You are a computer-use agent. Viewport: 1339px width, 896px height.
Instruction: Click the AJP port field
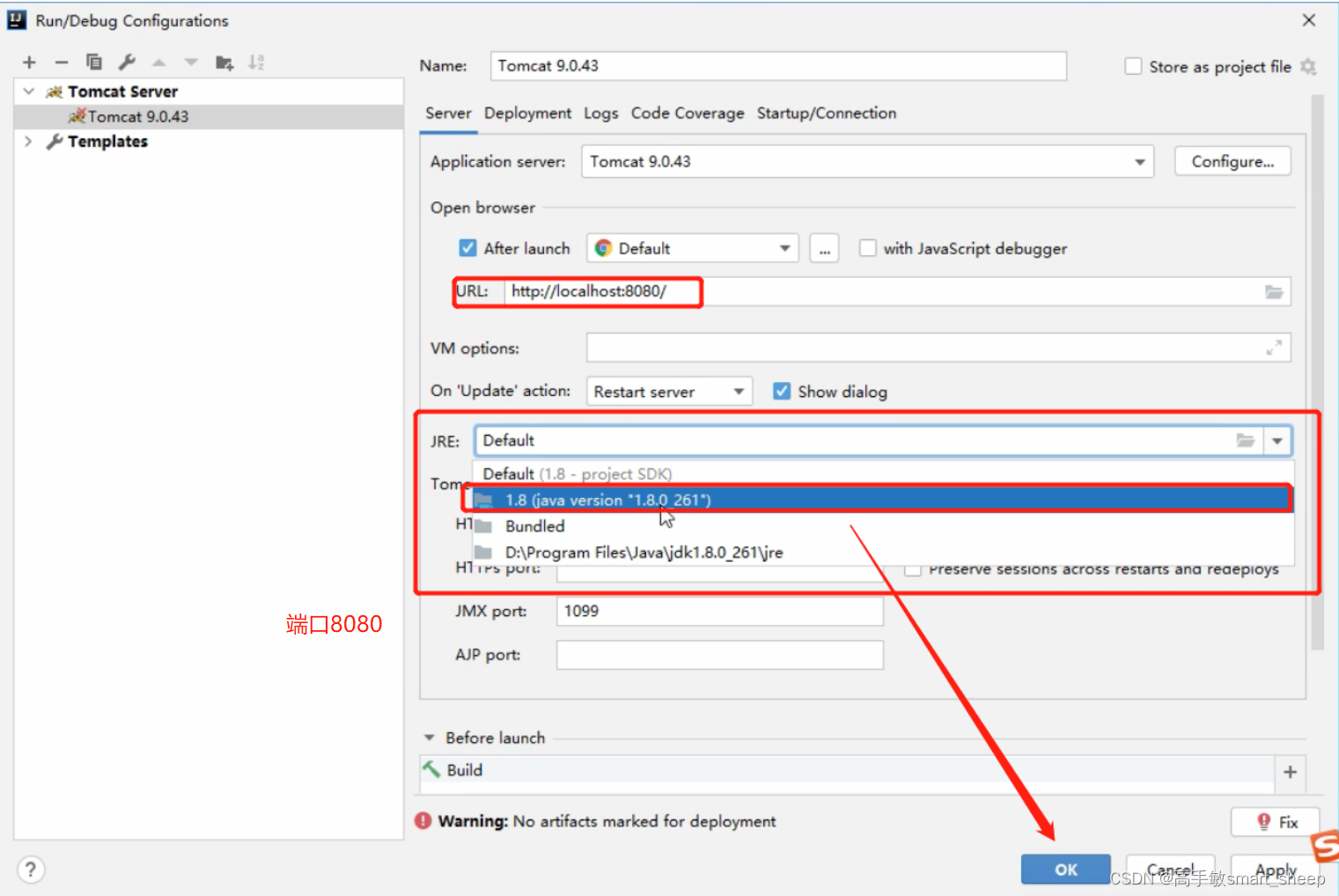point(720,655)
